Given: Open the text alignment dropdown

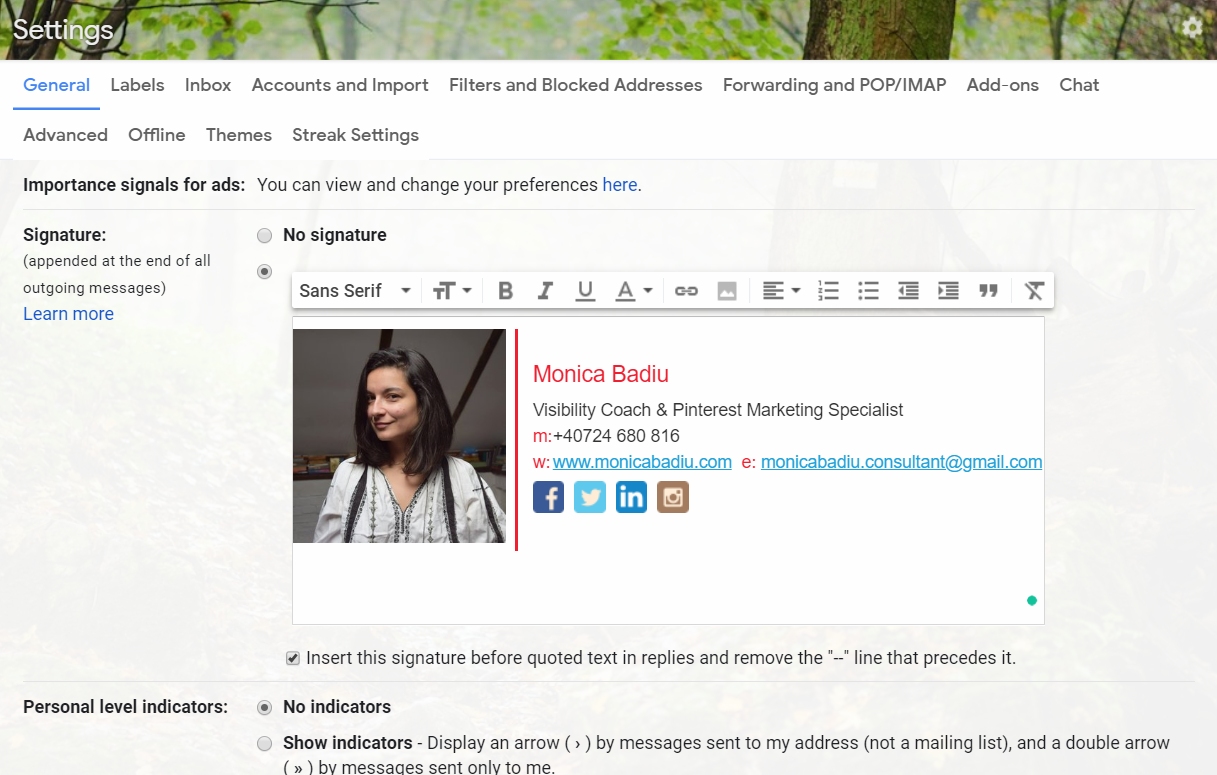Looking at the screenshot, I should (x=781, y=291).
